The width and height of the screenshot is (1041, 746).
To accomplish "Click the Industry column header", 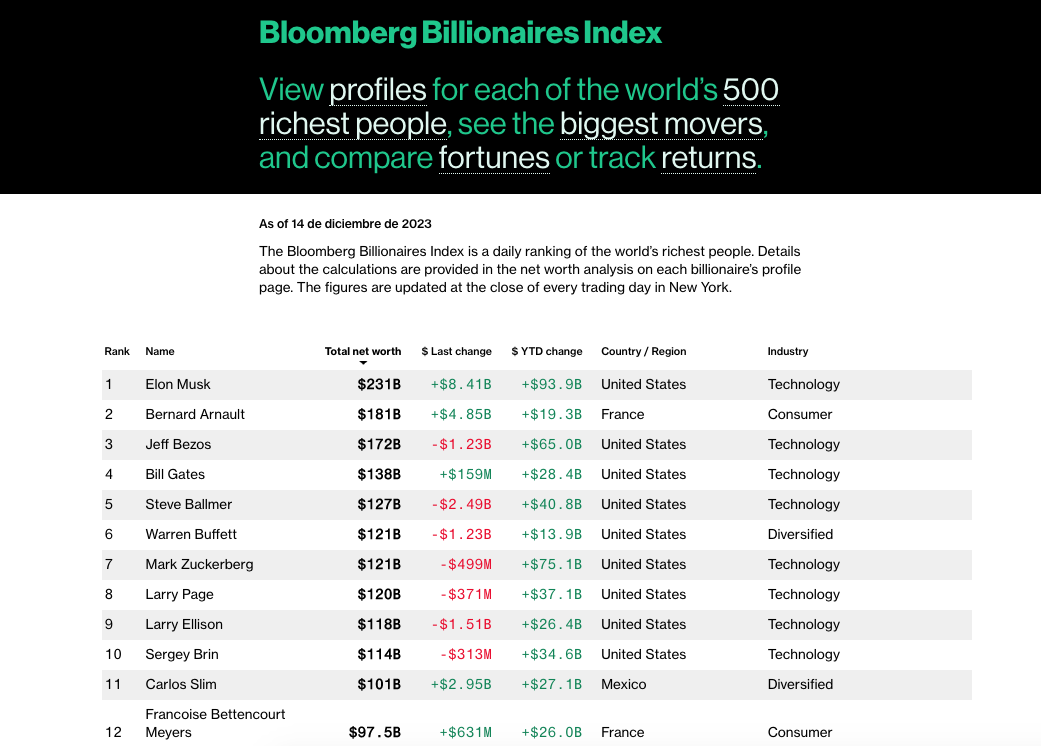I will tap(788, 351).
